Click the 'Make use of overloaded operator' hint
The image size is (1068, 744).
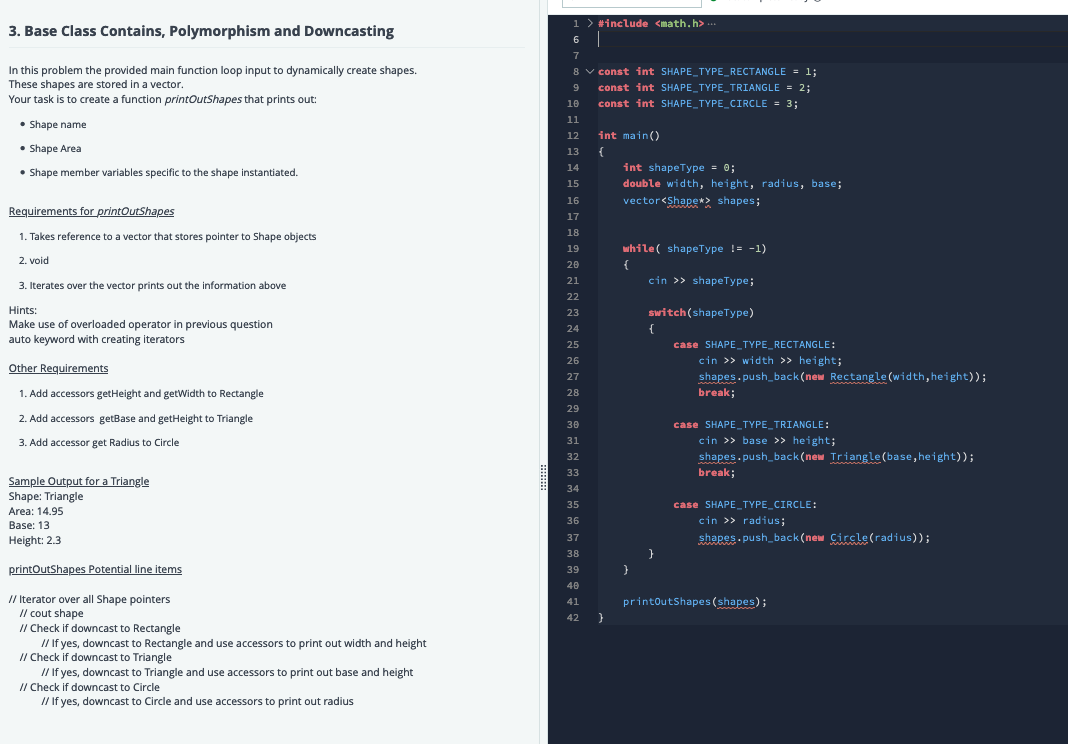tap(140, 324)
